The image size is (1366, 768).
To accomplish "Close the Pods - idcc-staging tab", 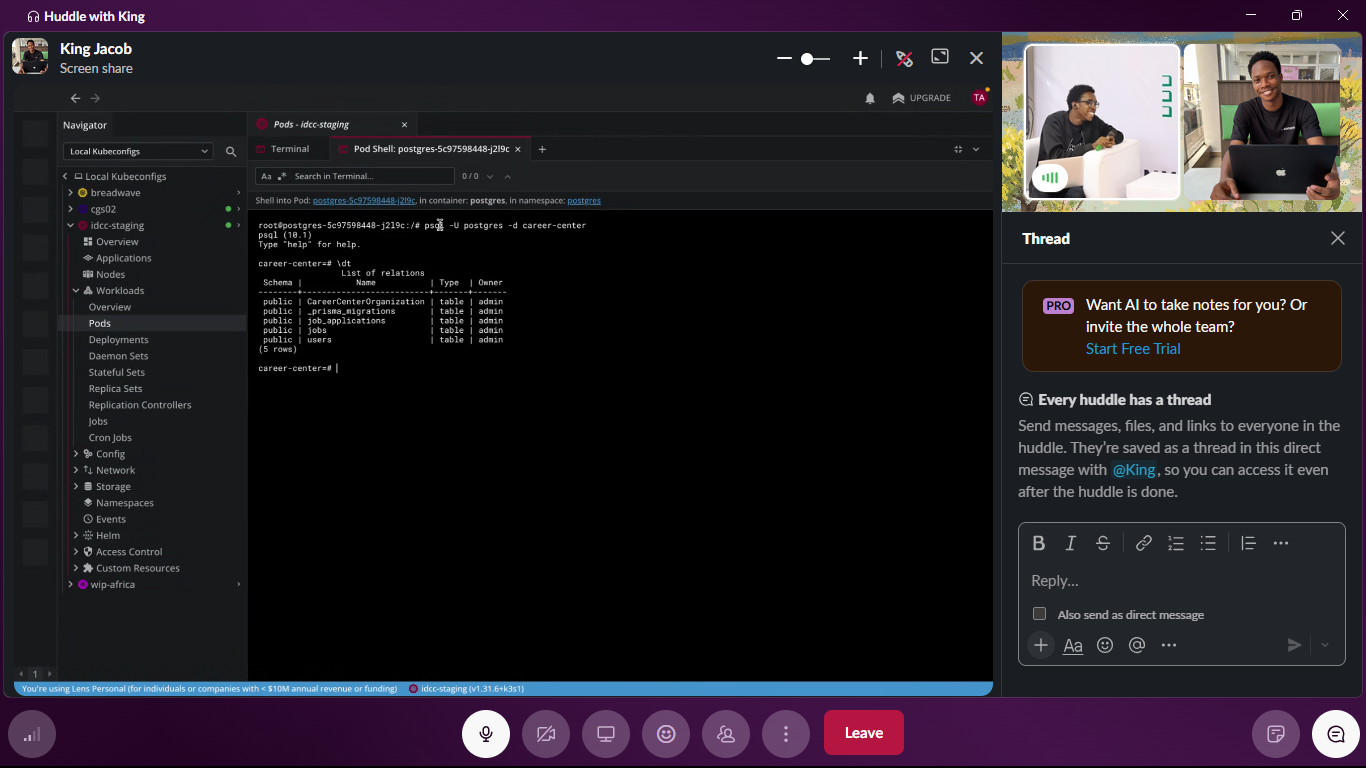I will coord(404,125).
